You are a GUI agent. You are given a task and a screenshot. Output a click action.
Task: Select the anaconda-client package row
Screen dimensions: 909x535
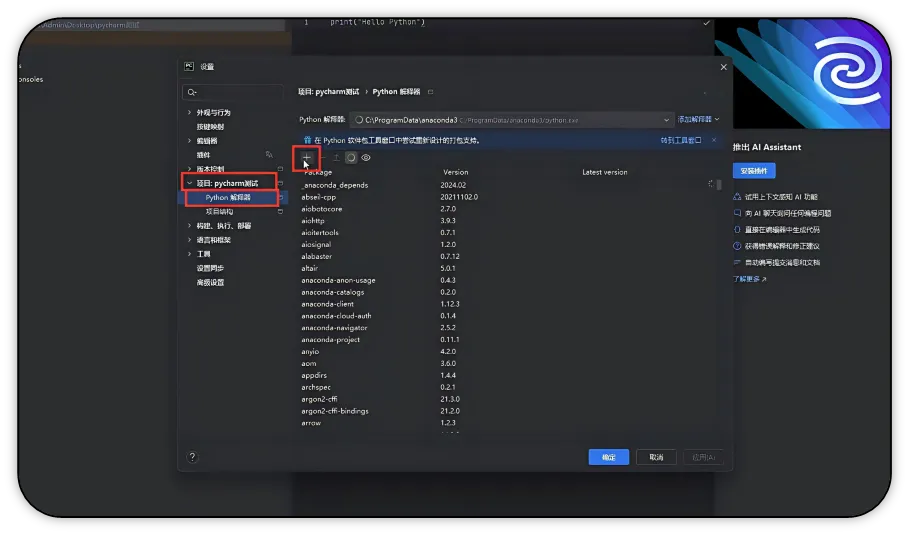[x=506, y=304]
